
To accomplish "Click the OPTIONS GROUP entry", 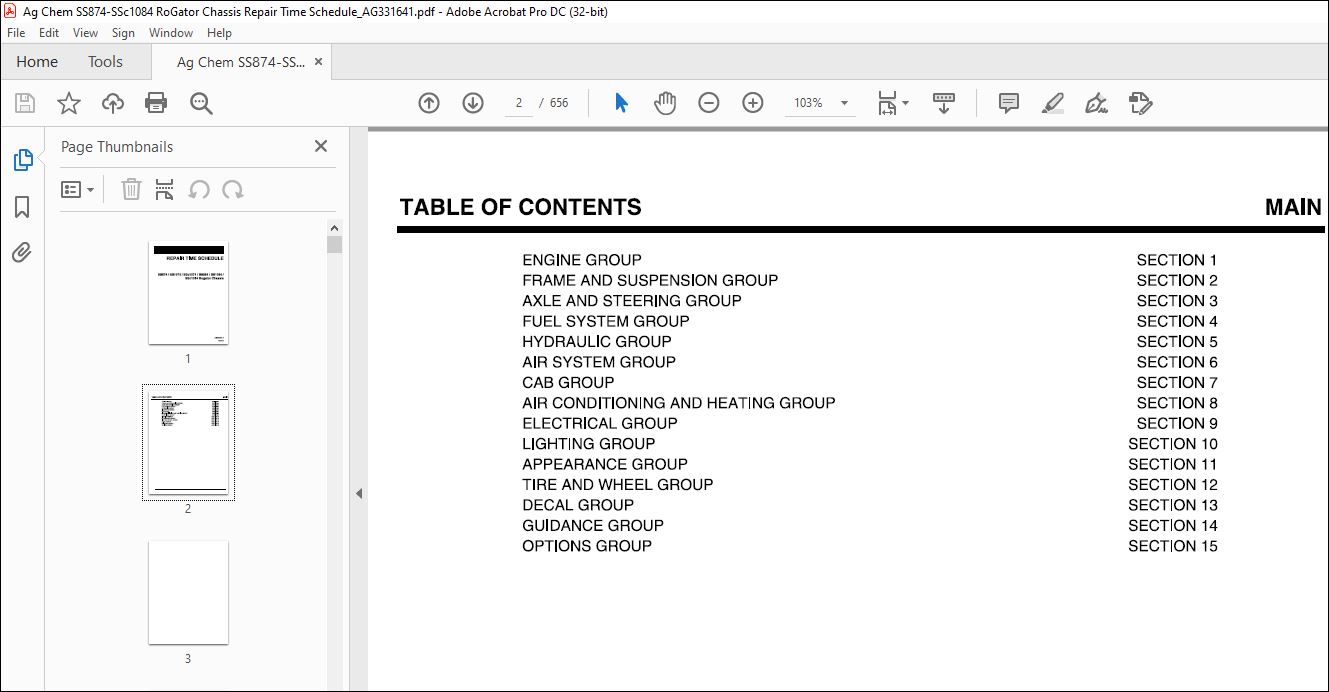I will click(x=587, y=546).
